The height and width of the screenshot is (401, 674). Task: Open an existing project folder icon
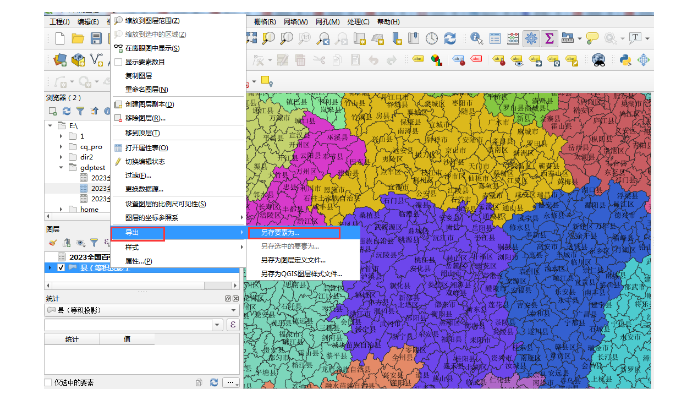[x=78, y=39]
